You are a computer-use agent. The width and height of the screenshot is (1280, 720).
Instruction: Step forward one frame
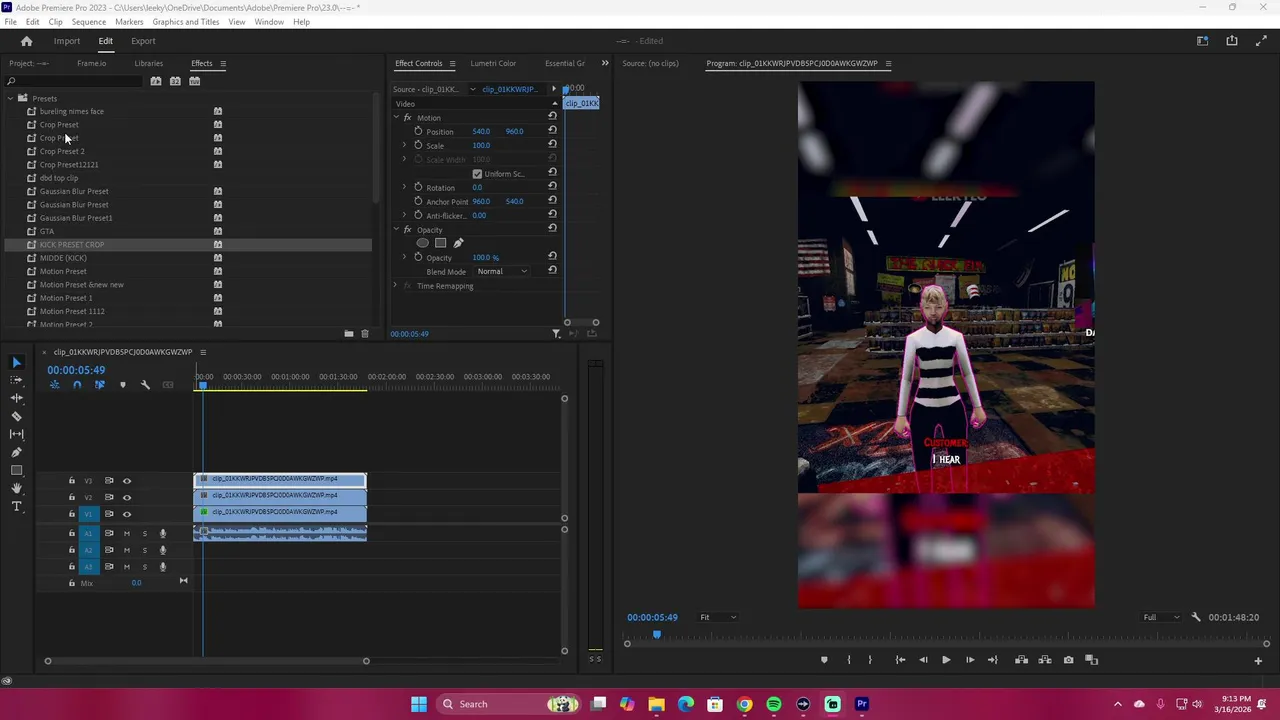click(x=970, y=660)
